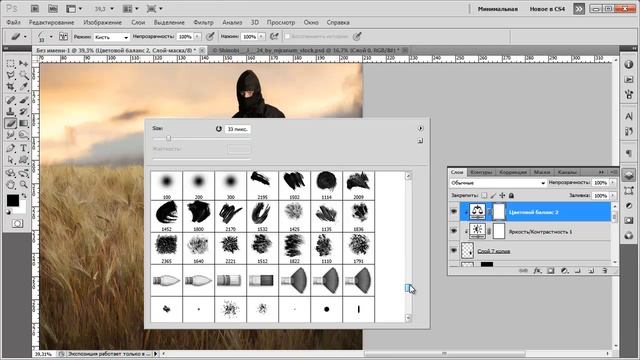The height and width of the screenshot is (360, 640).
Task: Open the pressure flow slider arrow
Action: tap(261, 36)
